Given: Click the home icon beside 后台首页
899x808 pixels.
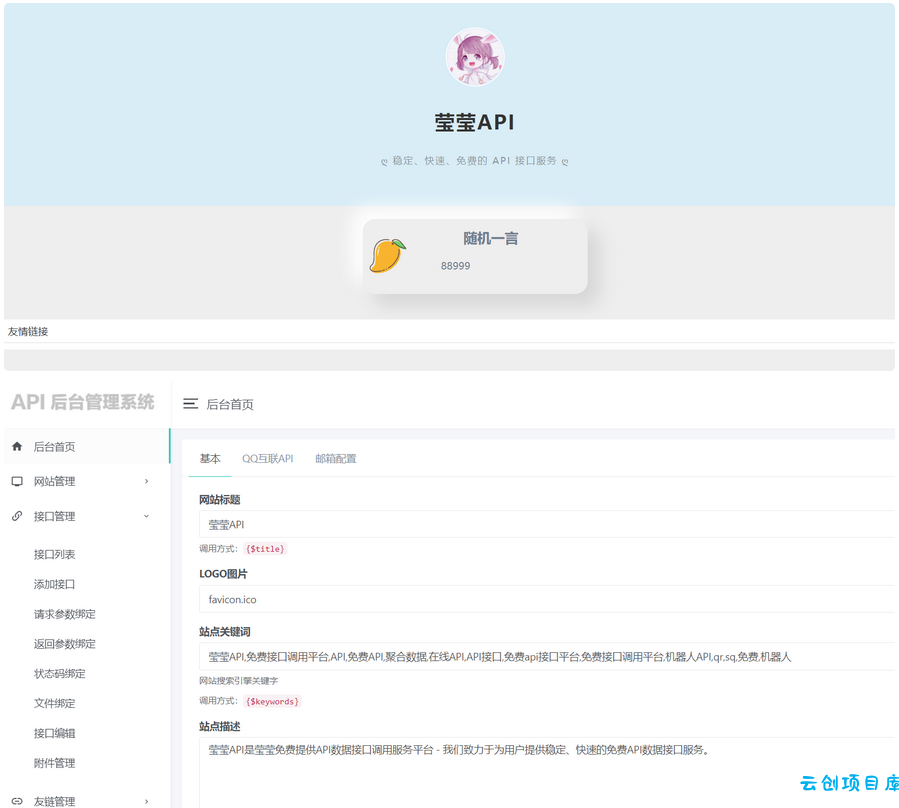Looking at the screenshot, I should [17, 446].
